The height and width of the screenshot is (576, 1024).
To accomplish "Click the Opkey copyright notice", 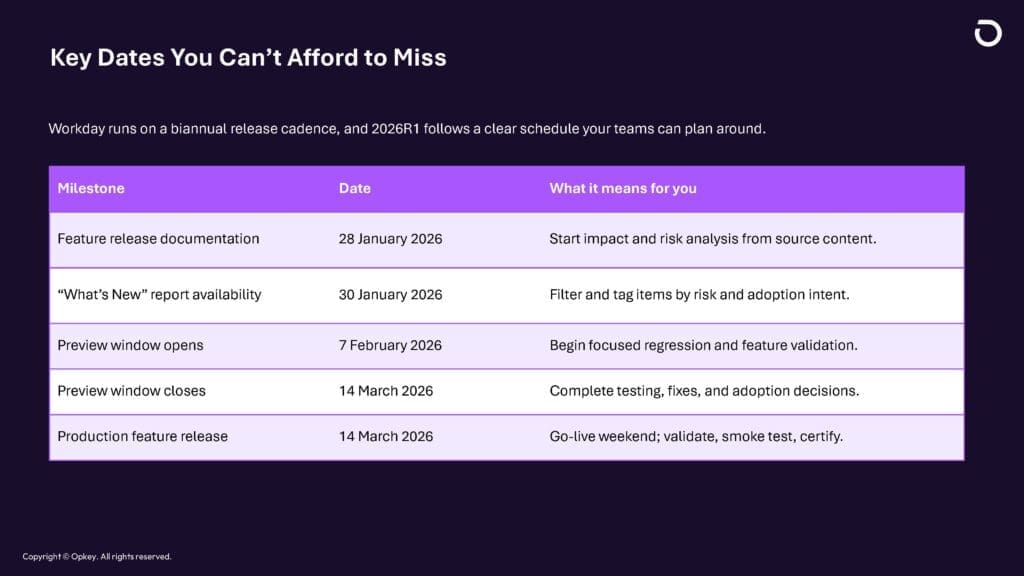I will pyautogui.click(x=97, y=557).
